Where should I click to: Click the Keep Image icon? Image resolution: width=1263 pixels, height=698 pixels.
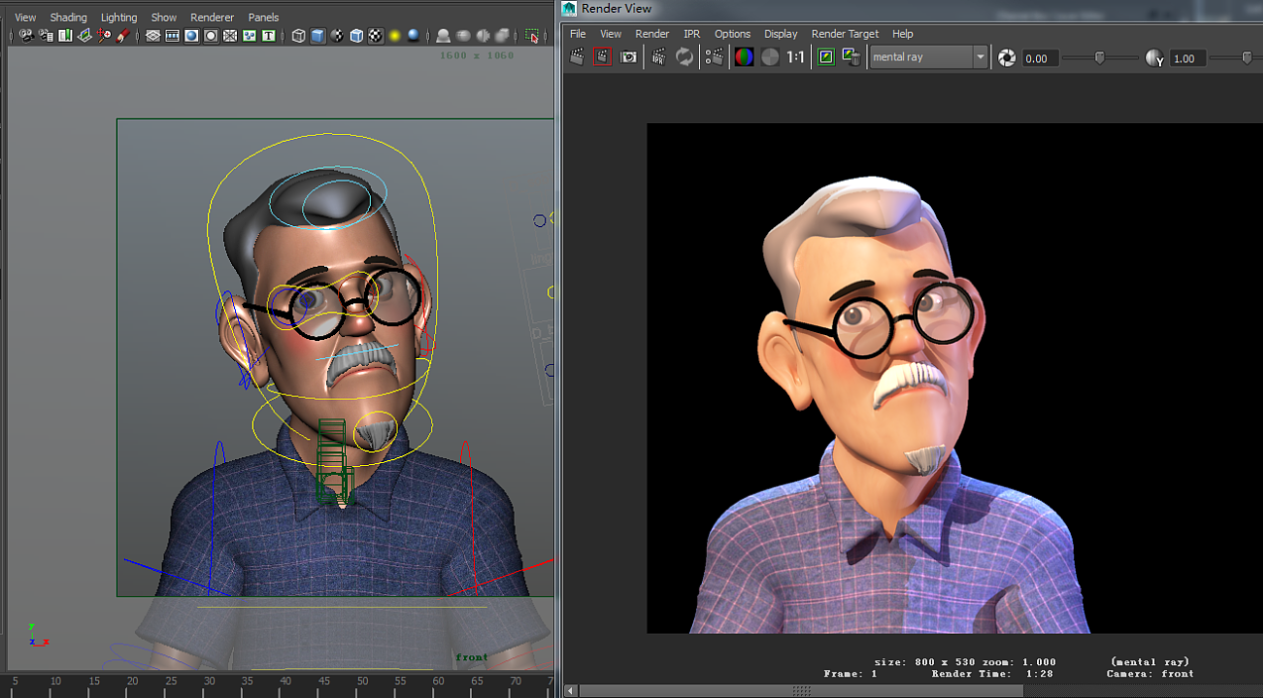coord(826,57)
